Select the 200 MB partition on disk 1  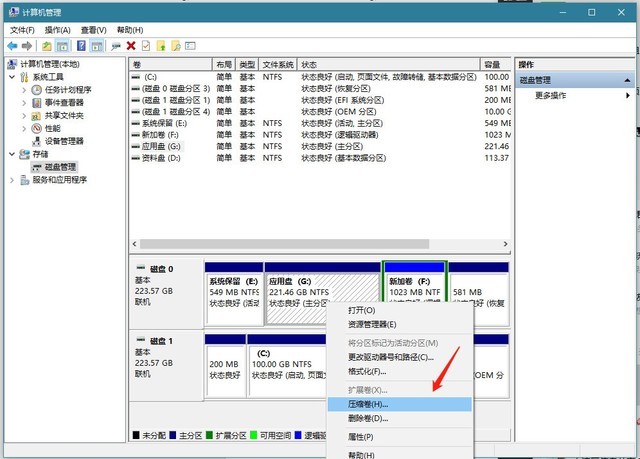(225, 366)
